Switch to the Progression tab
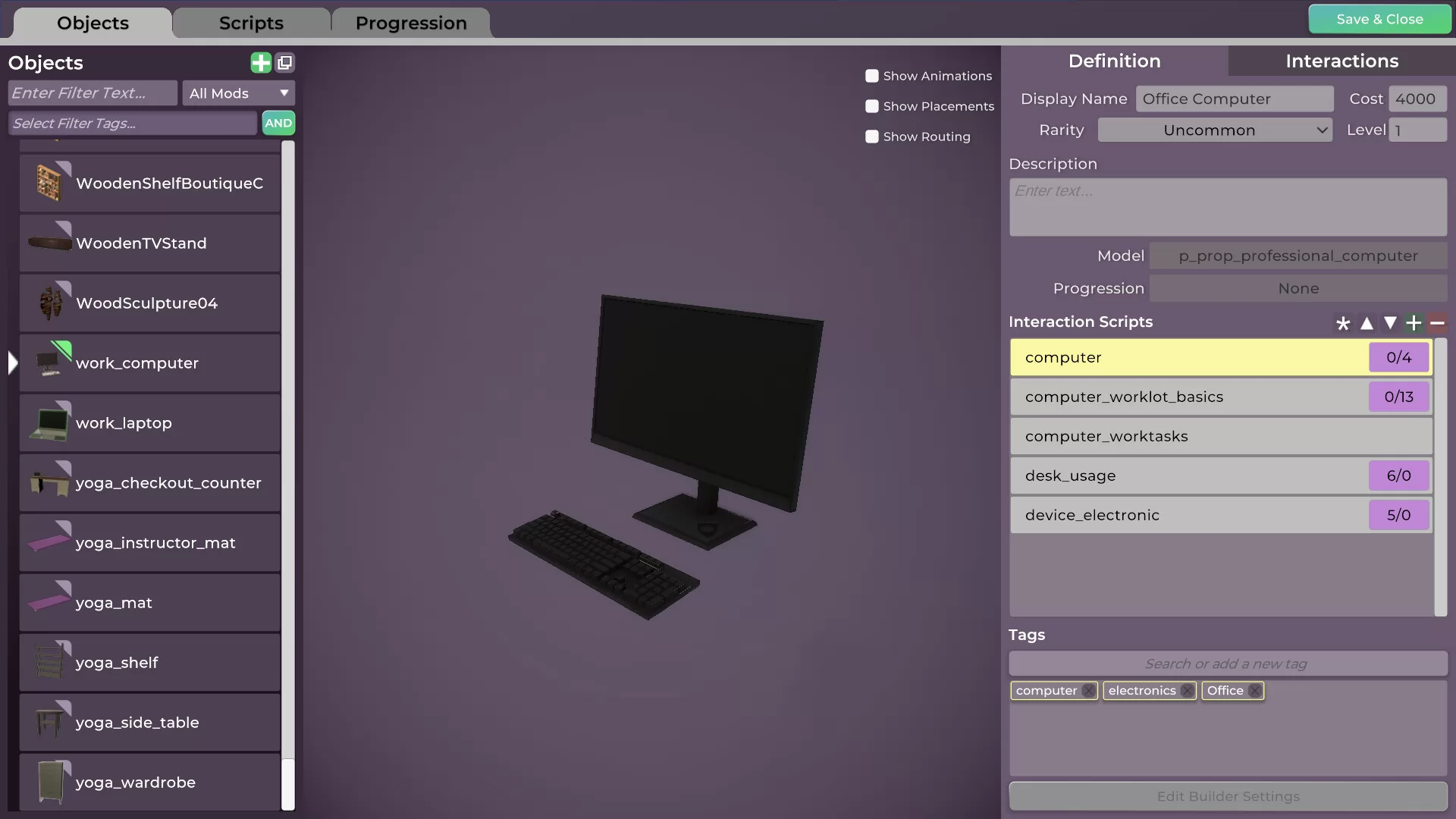This screenshot has height=819, width=1456. pyautogui.click(x=411, y=22)
